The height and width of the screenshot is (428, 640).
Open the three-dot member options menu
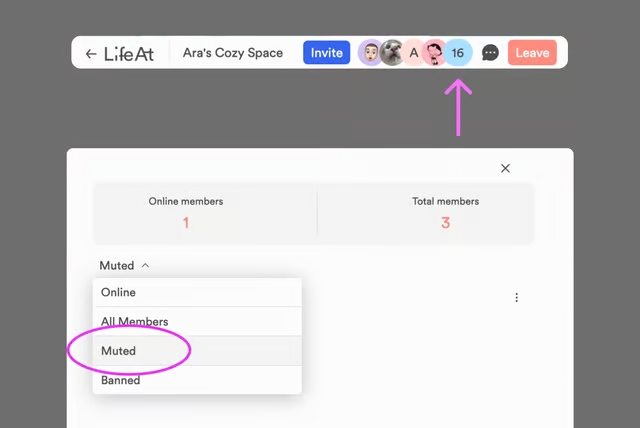click(x=516, y=298)
